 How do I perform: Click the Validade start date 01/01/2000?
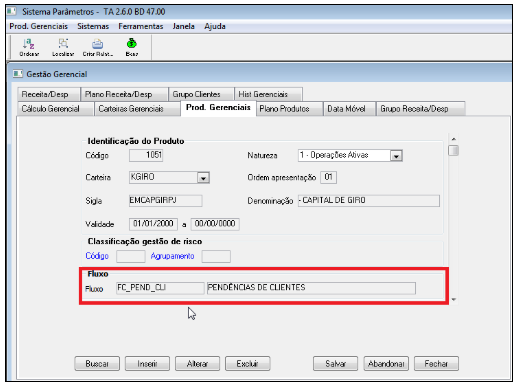pyautogui.click(x=153, y=224)
